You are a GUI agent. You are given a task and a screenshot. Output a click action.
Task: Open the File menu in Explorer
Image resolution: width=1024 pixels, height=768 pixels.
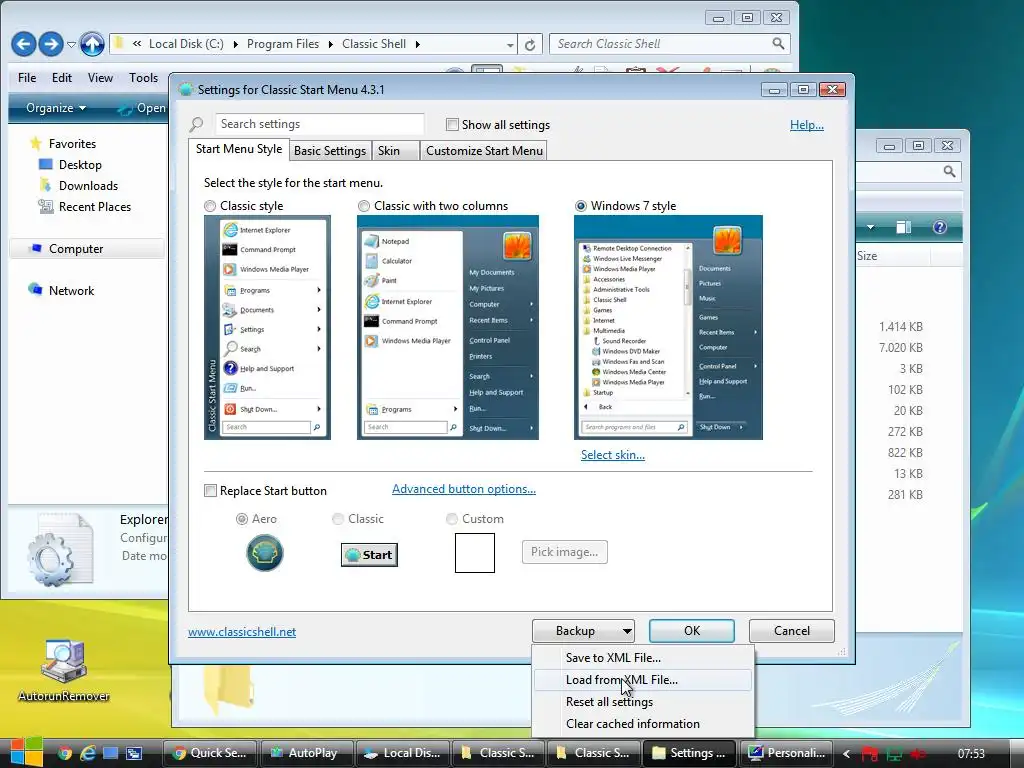[27, 78]
